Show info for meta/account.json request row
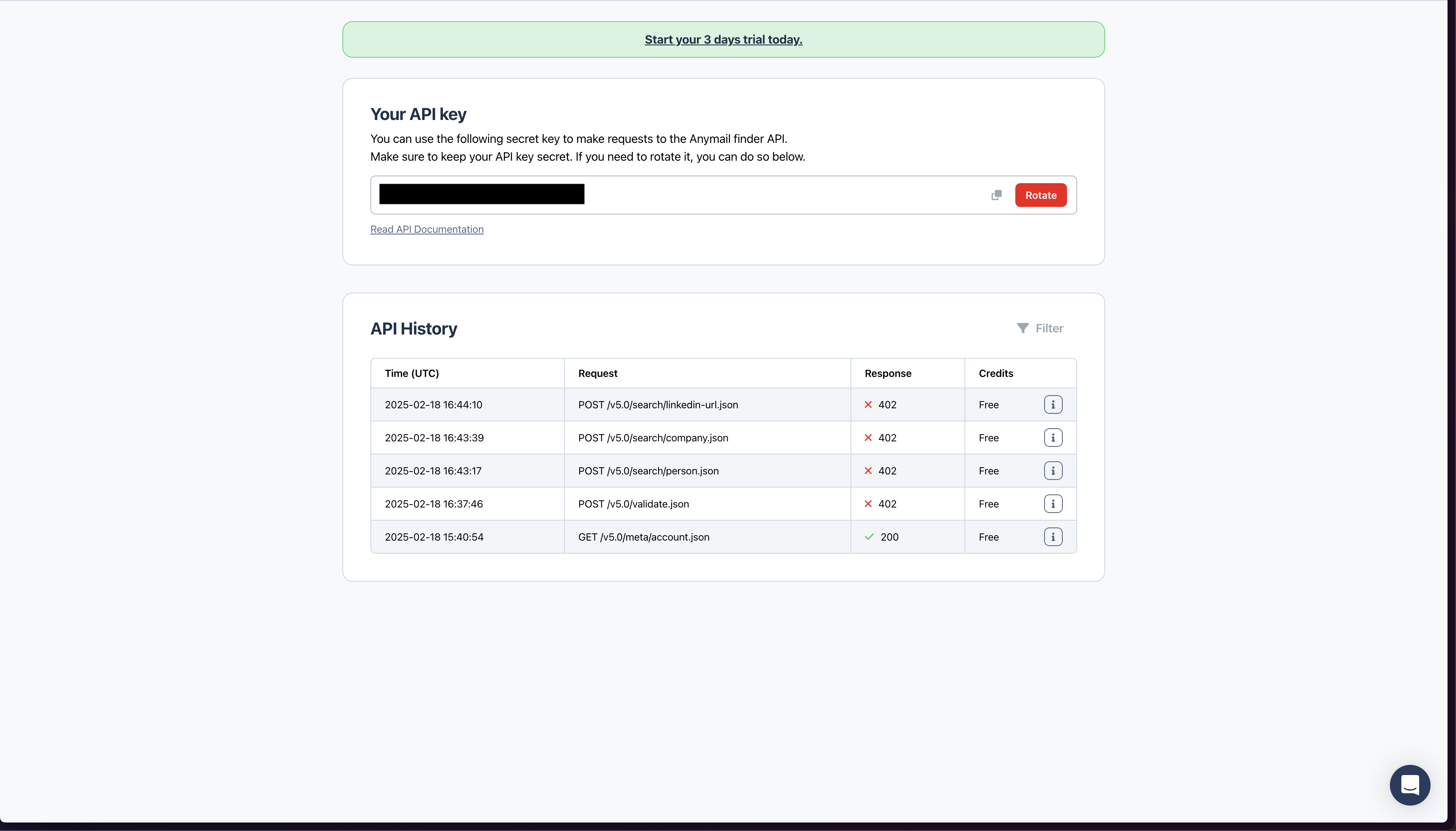1456x831 pixels. point(1053,537)
